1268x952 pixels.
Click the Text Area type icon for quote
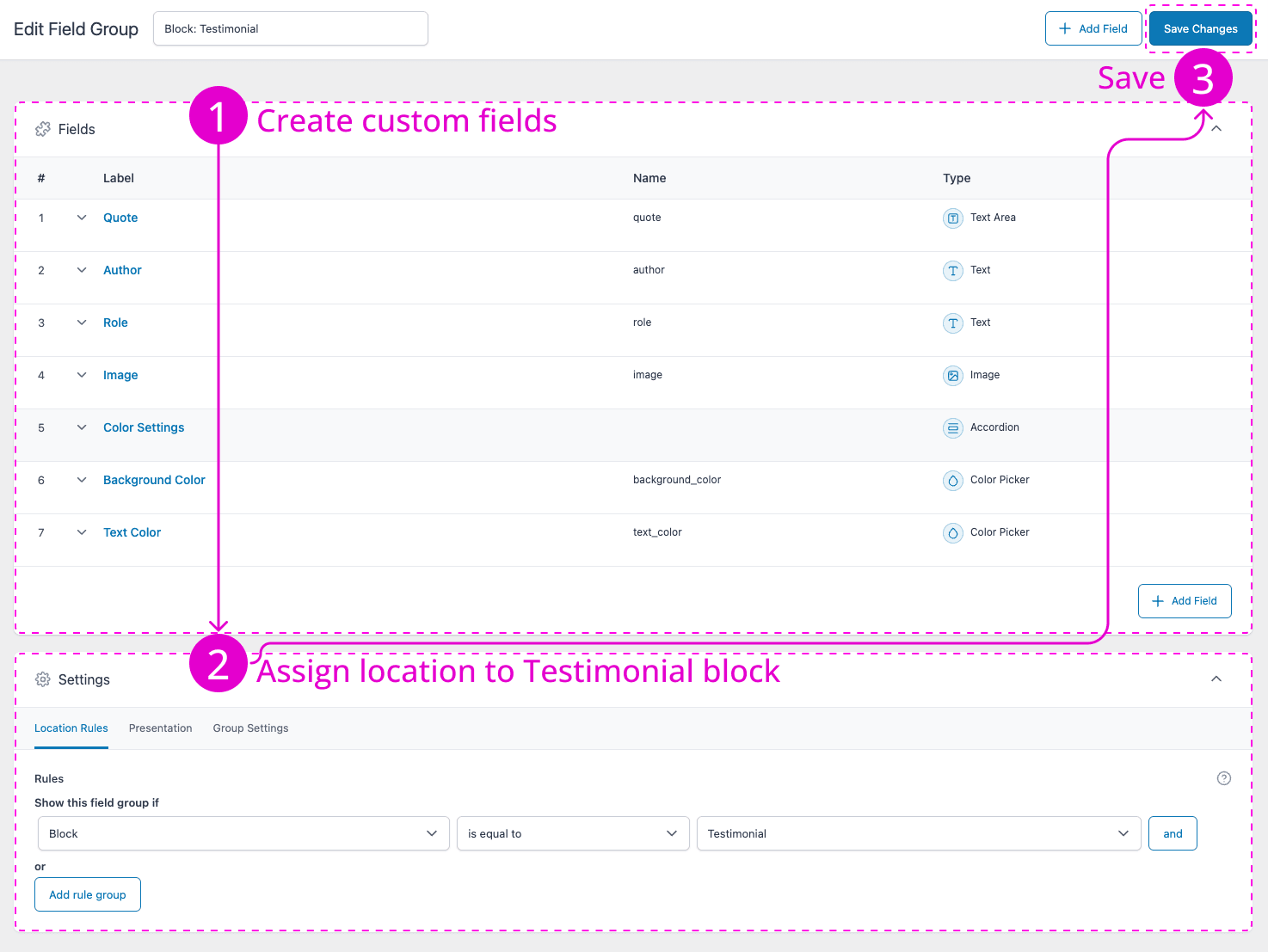(952, 218)
